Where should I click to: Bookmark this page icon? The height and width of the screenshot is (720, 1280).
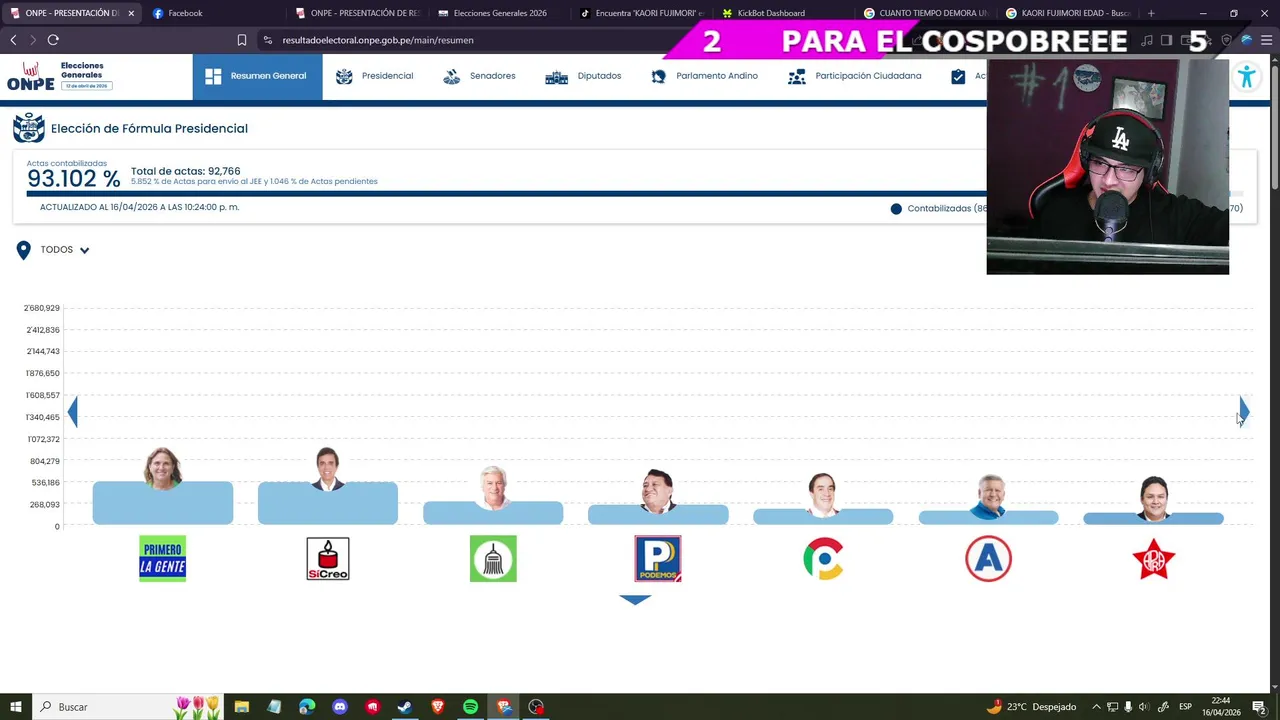242,40
